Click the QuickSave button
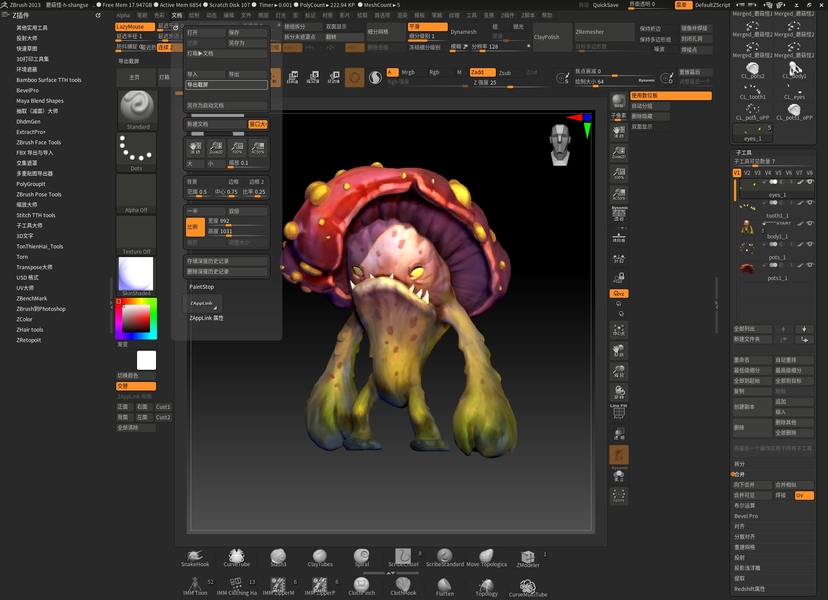 tap(605, 5)
